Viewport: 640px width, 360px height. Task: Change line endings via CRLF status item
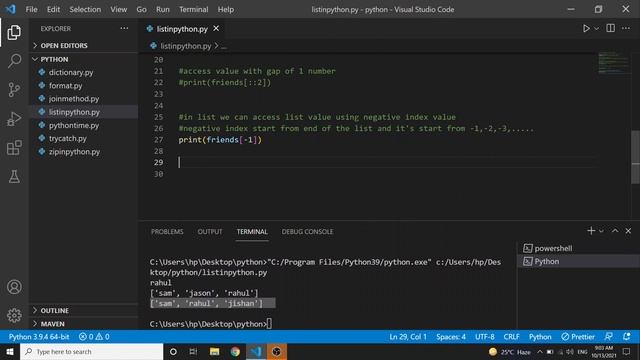[511, 337]
